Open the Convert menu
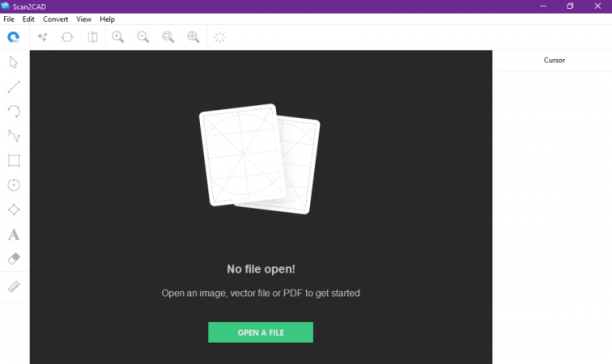This screenshot has height=364, width=612. (x=55, y=19)
